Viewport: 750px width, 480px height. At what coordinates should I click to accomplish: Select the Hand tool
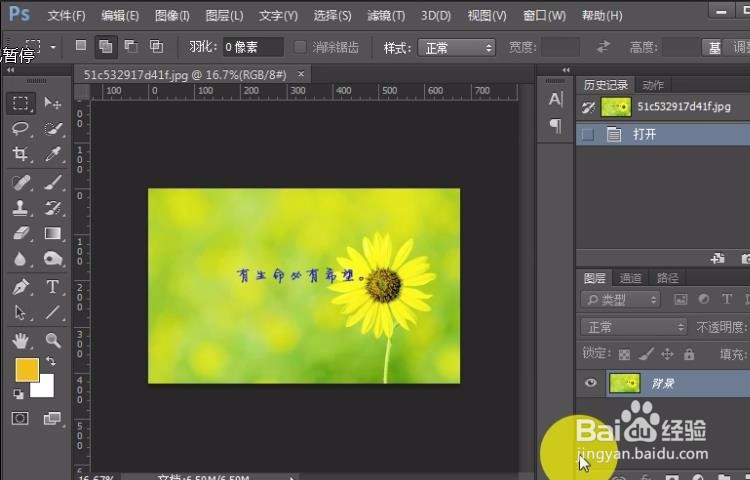click(20, 340)
